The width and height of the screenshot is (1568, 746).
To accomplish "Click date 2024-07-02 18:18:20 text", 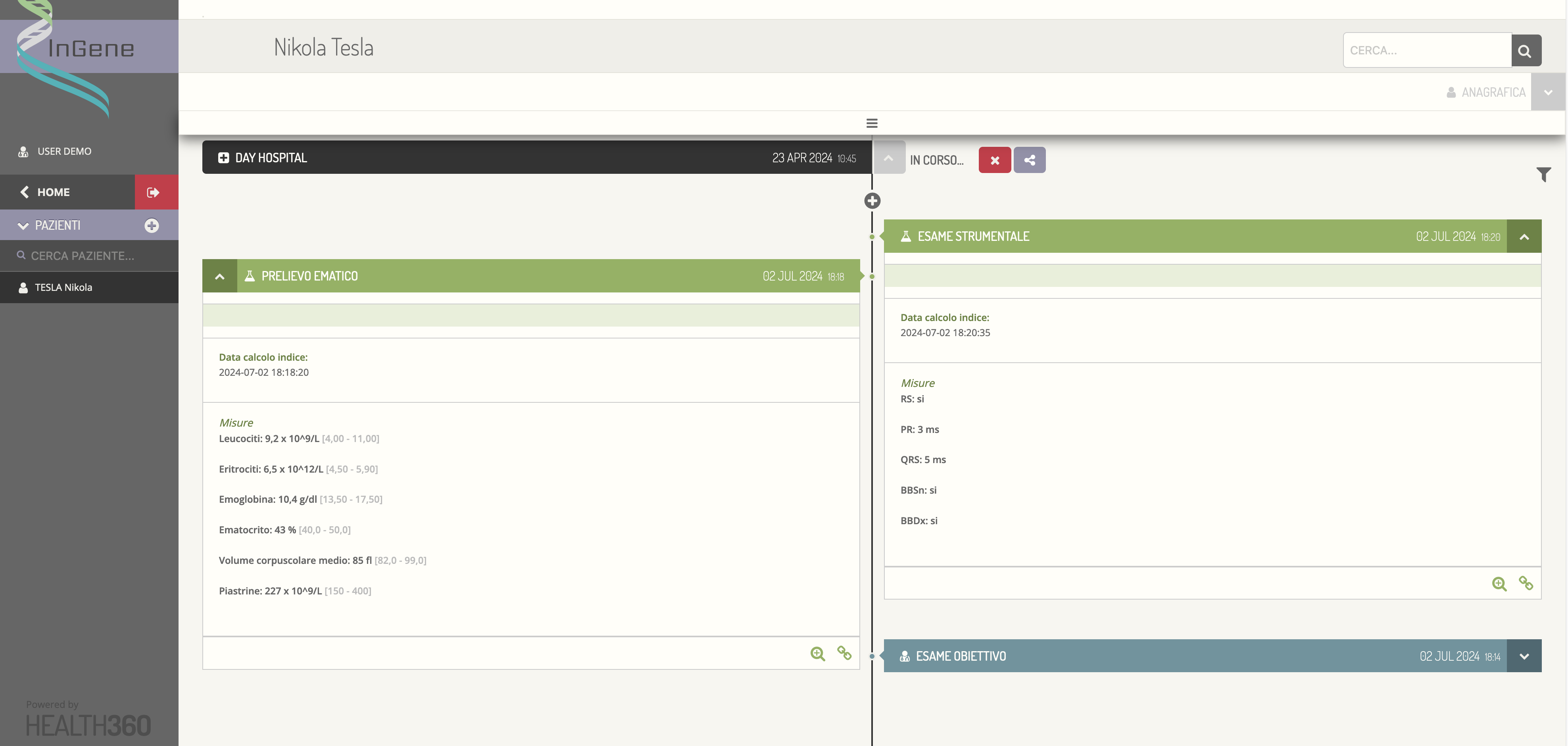I will [x=263, y=372].
